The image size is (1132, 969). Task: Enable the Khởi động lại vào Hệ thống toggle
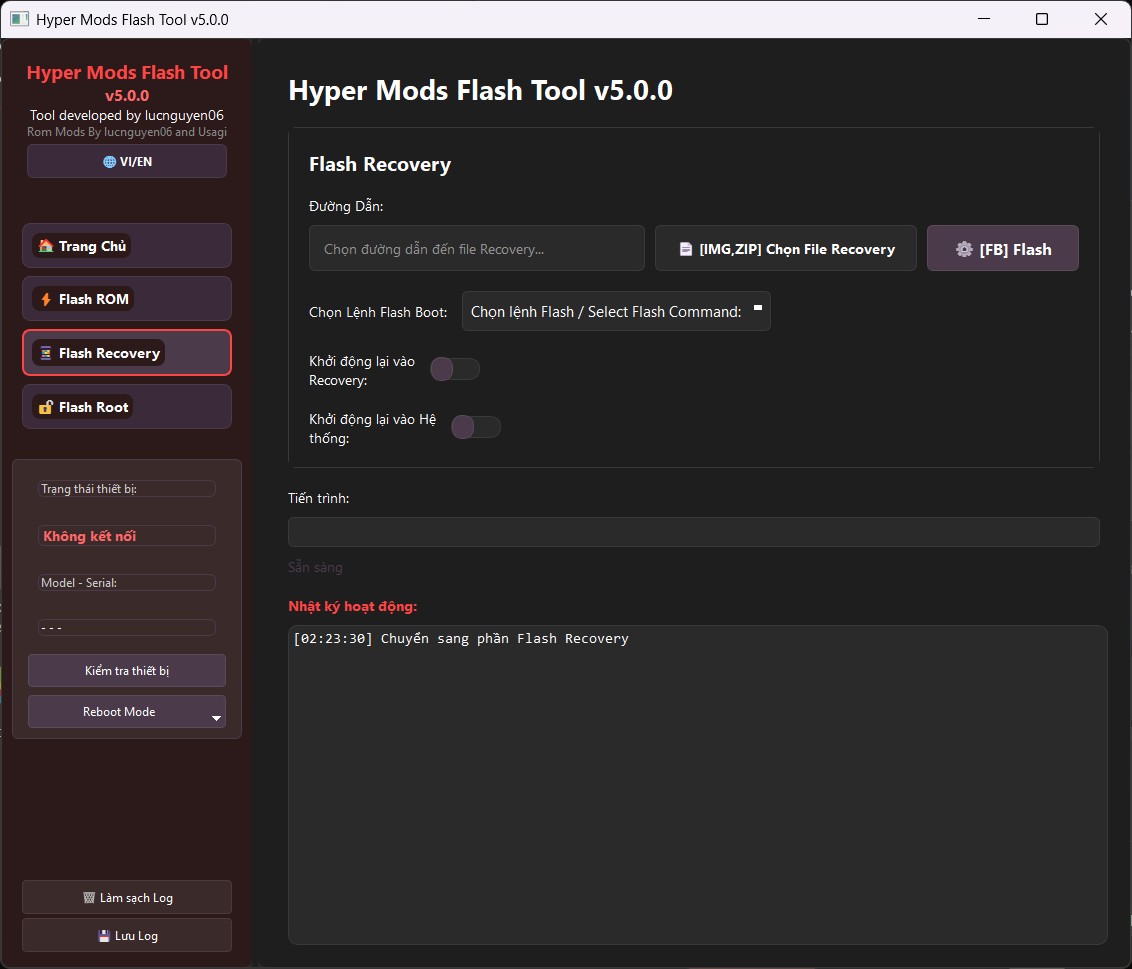coord(476,427)
